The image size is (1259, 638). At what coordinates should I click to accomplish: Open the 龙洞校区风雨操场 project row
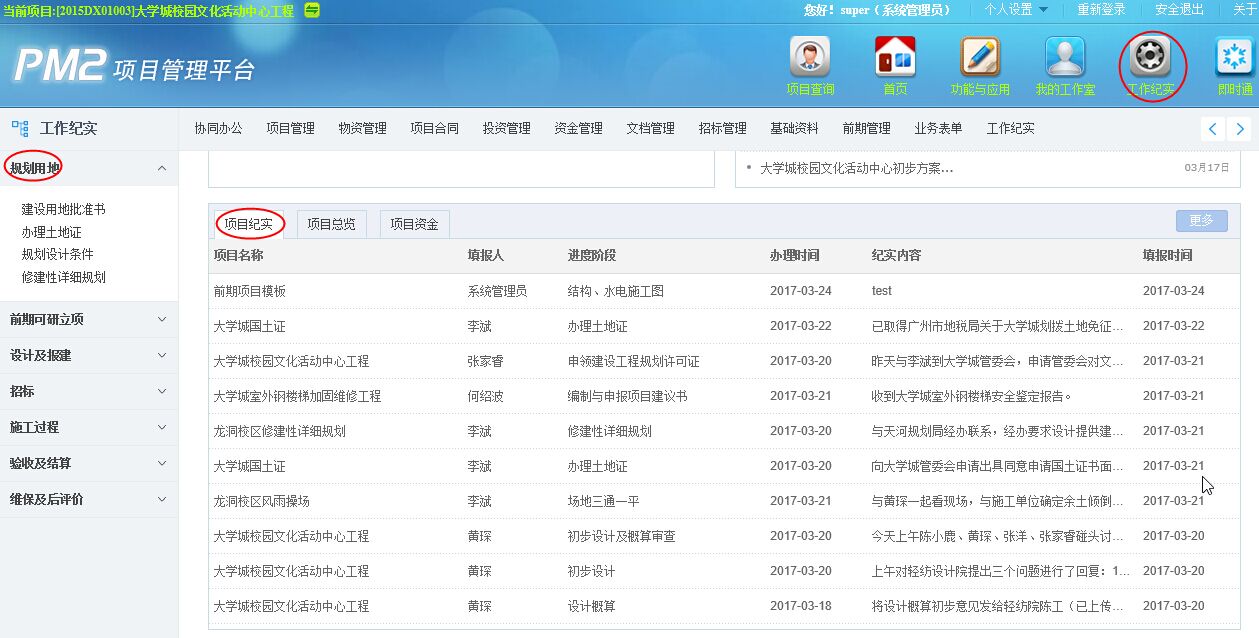point(261,501)
